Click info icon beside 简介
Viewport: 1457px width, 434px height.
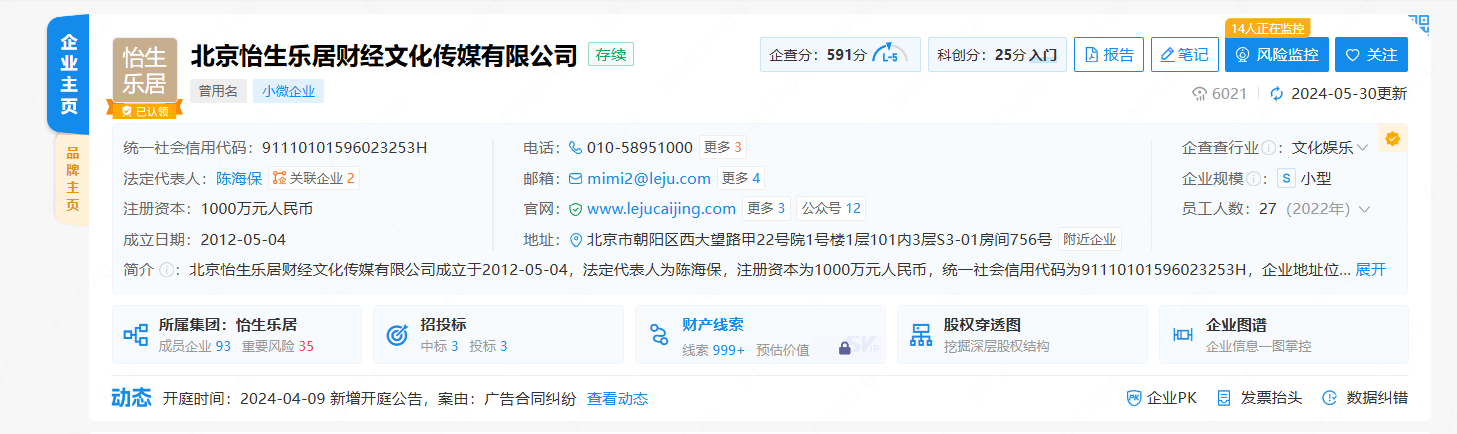pyautogui.click(x=166, y=270)
